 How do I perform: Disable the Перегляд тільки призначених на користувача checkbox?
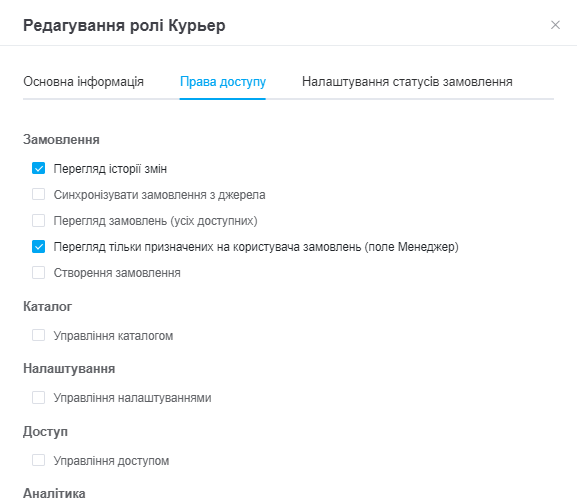pos(39,247)
